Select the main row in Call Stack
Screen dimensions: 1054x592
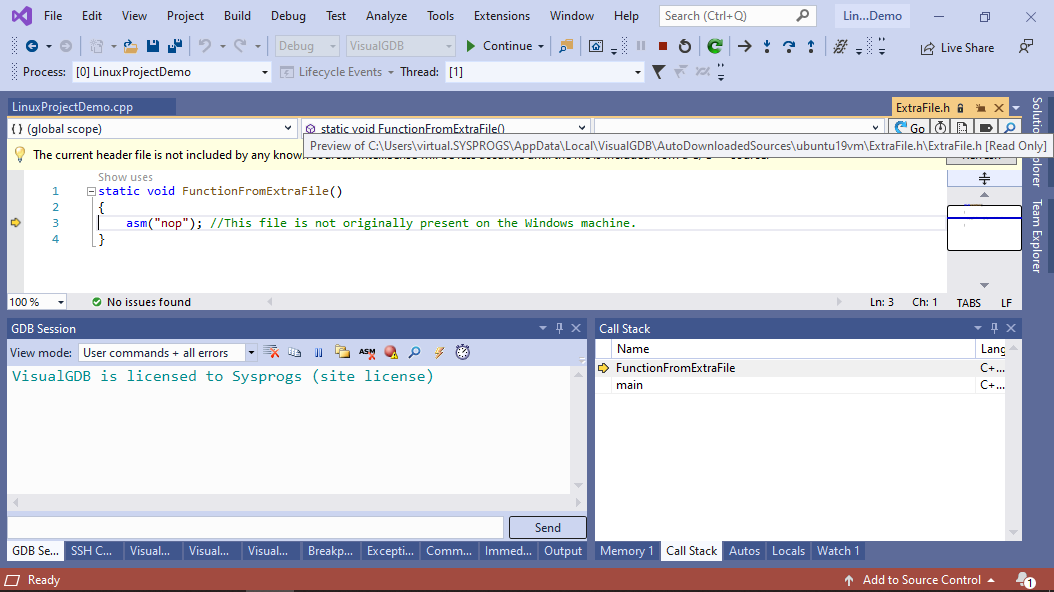click(x=800, y=385)
